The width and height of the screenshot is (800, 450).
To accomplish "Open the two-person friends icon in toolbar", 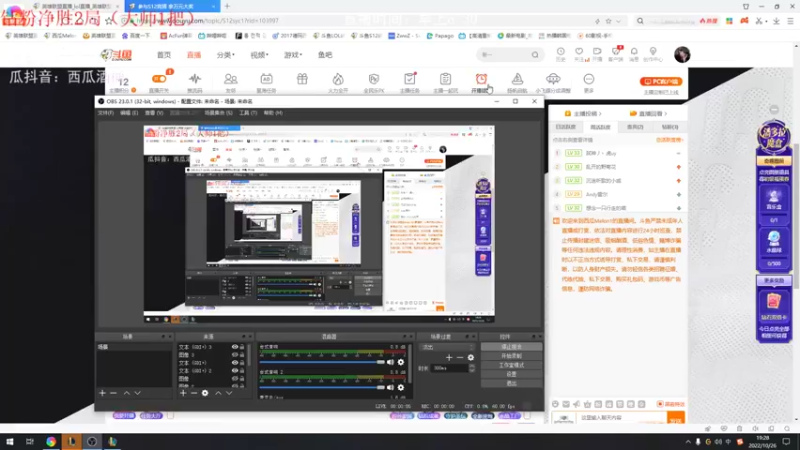I will pyautogui.click(x=231, y=79).
